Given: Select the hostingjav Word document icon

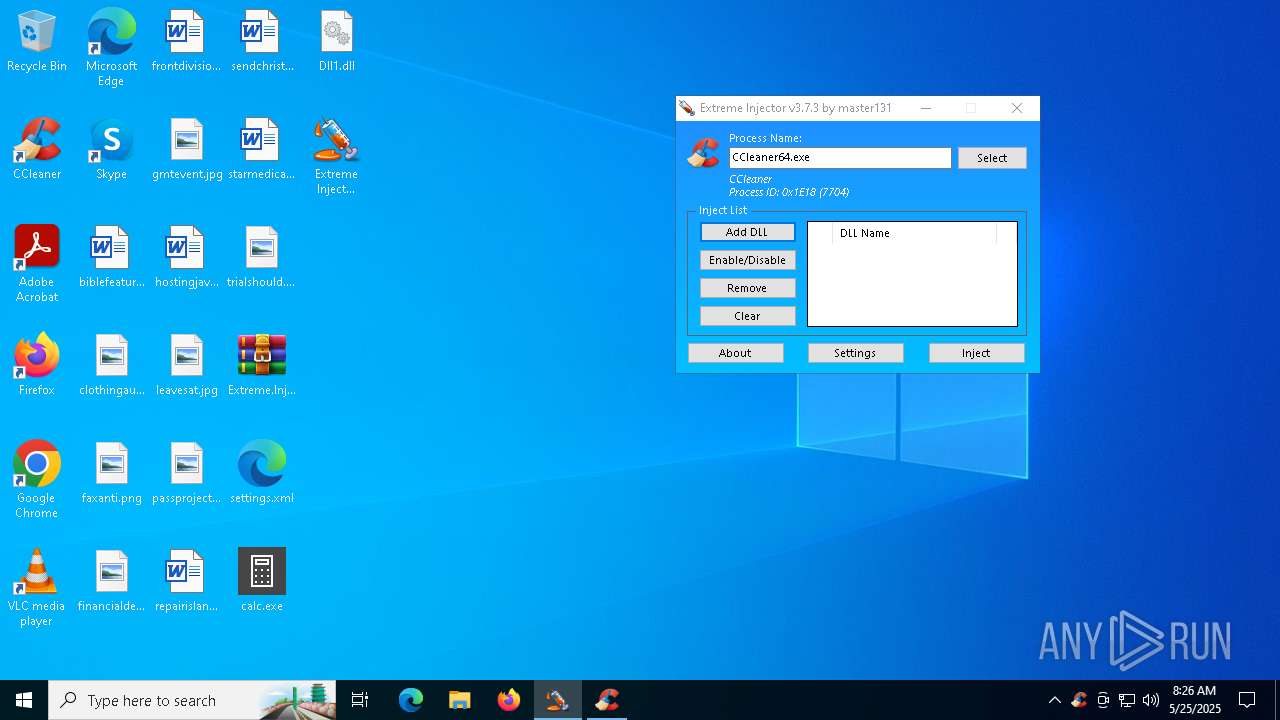Looking at the screenshot, I should pos(187,258).
